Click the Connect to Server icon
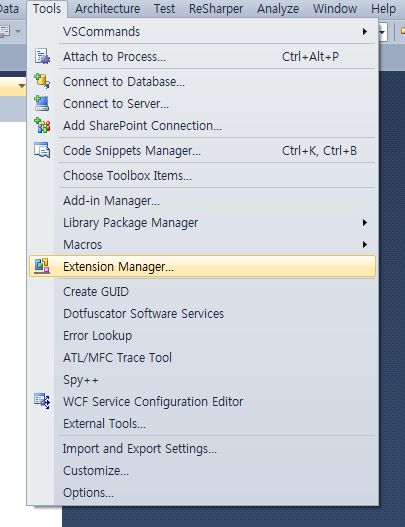The height and width of the screenshot is (527, 405). 42,104
